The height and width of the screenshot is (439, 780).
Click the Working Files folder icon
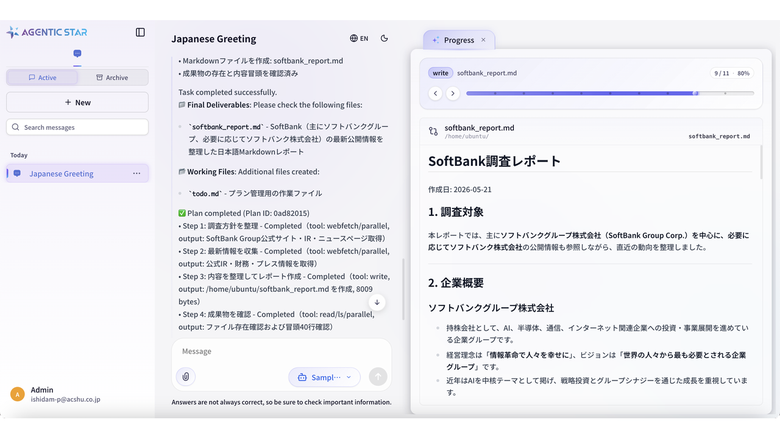point(182,172)
